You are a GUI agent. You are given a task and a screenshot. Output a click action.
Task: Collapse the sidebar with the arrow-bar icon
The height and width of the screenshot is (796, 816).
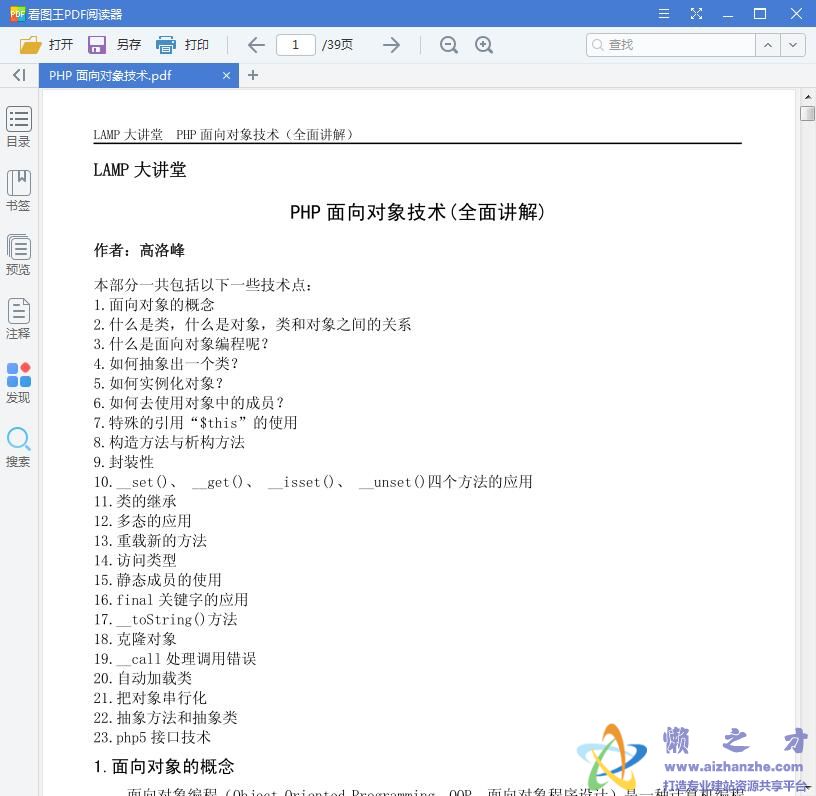19,75
